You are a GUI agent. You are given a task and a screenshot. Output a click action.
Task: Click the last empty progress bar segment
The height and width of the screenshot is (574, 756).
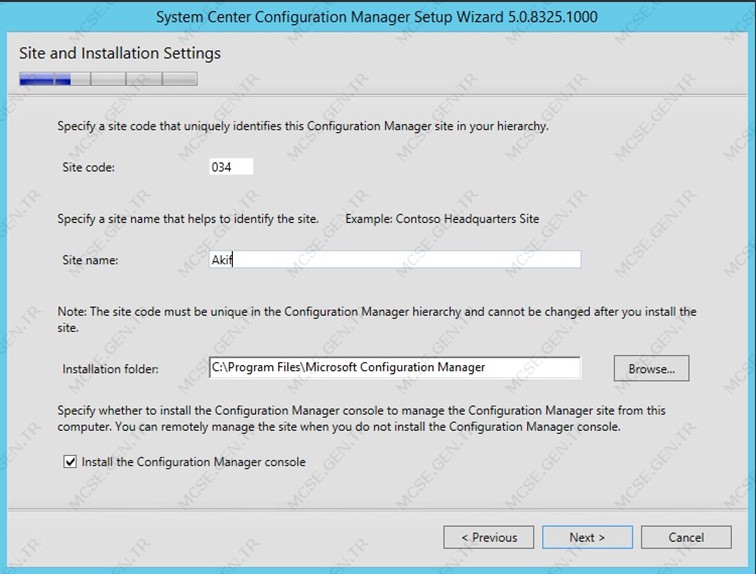(x=180, y=79)
